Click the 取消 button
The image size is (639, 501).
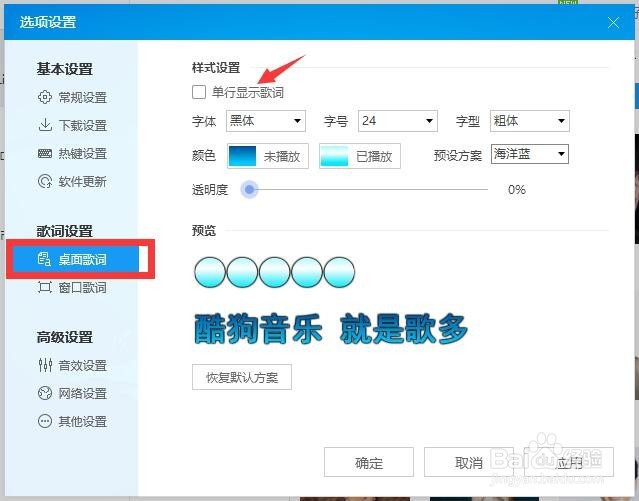point(469,462)
